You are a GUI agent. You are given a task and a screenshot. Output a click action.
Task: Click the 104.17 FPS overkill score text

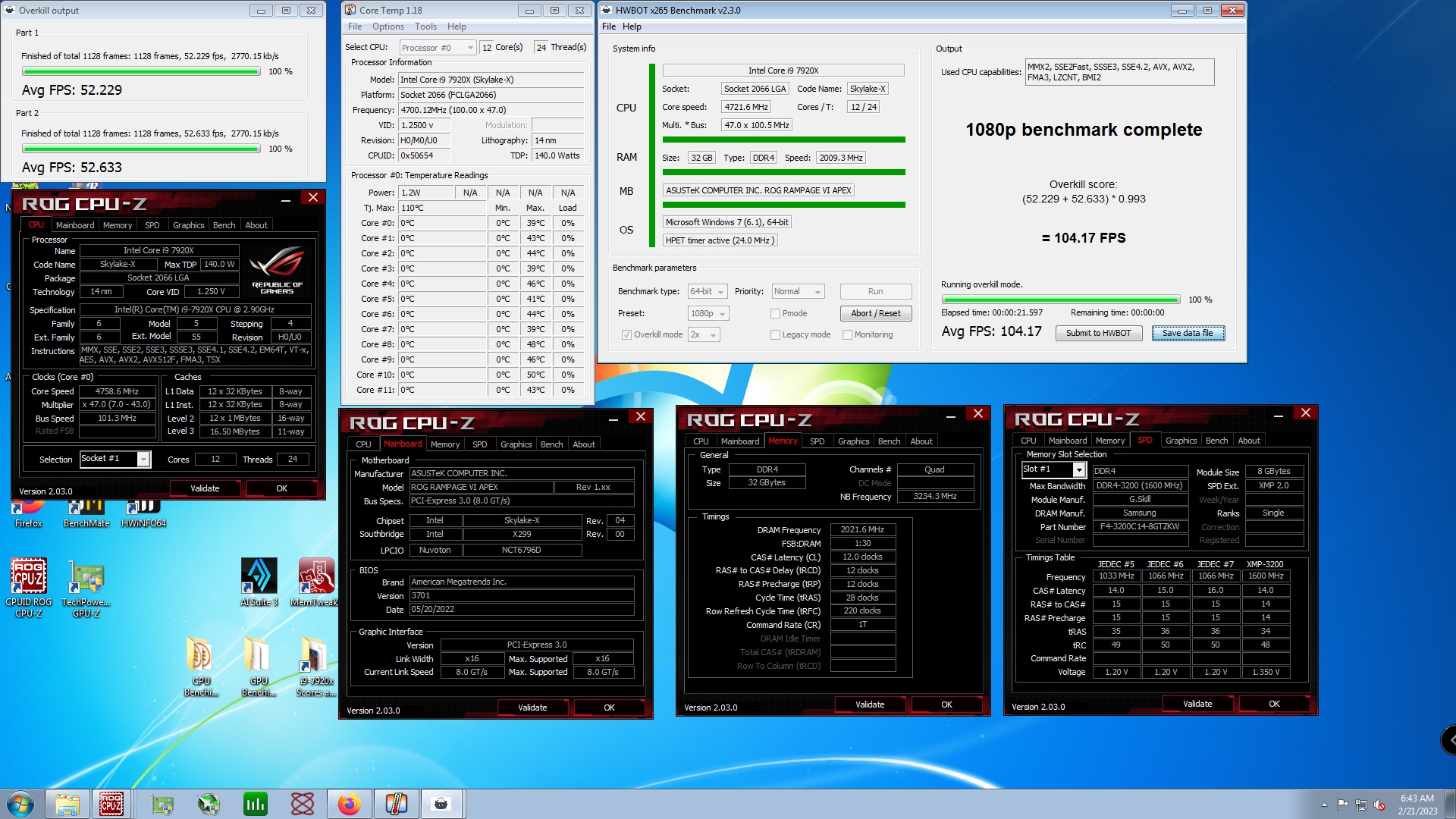pos(1083,238)
